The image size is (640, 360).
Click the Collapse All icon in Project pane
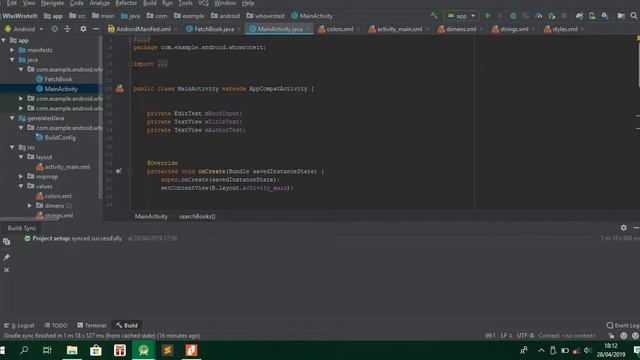[x=67, y=29]
